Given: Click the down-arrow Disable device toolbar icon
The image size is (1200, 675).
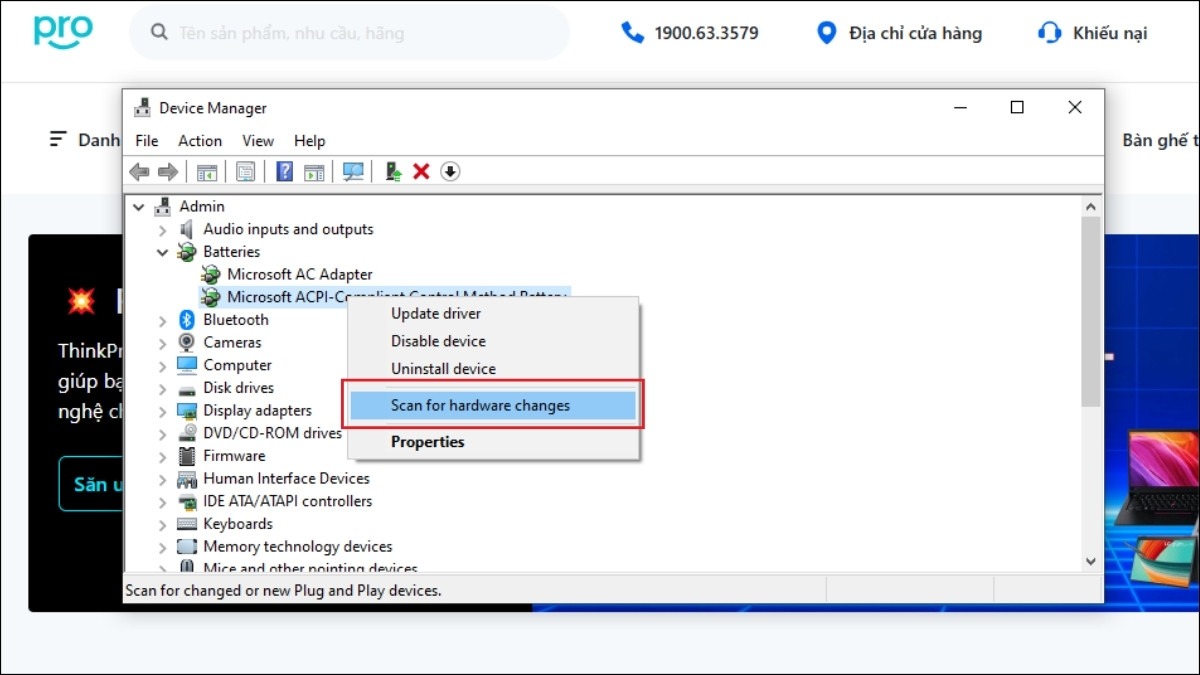Looking at the screenshot, I should (450, 172).
